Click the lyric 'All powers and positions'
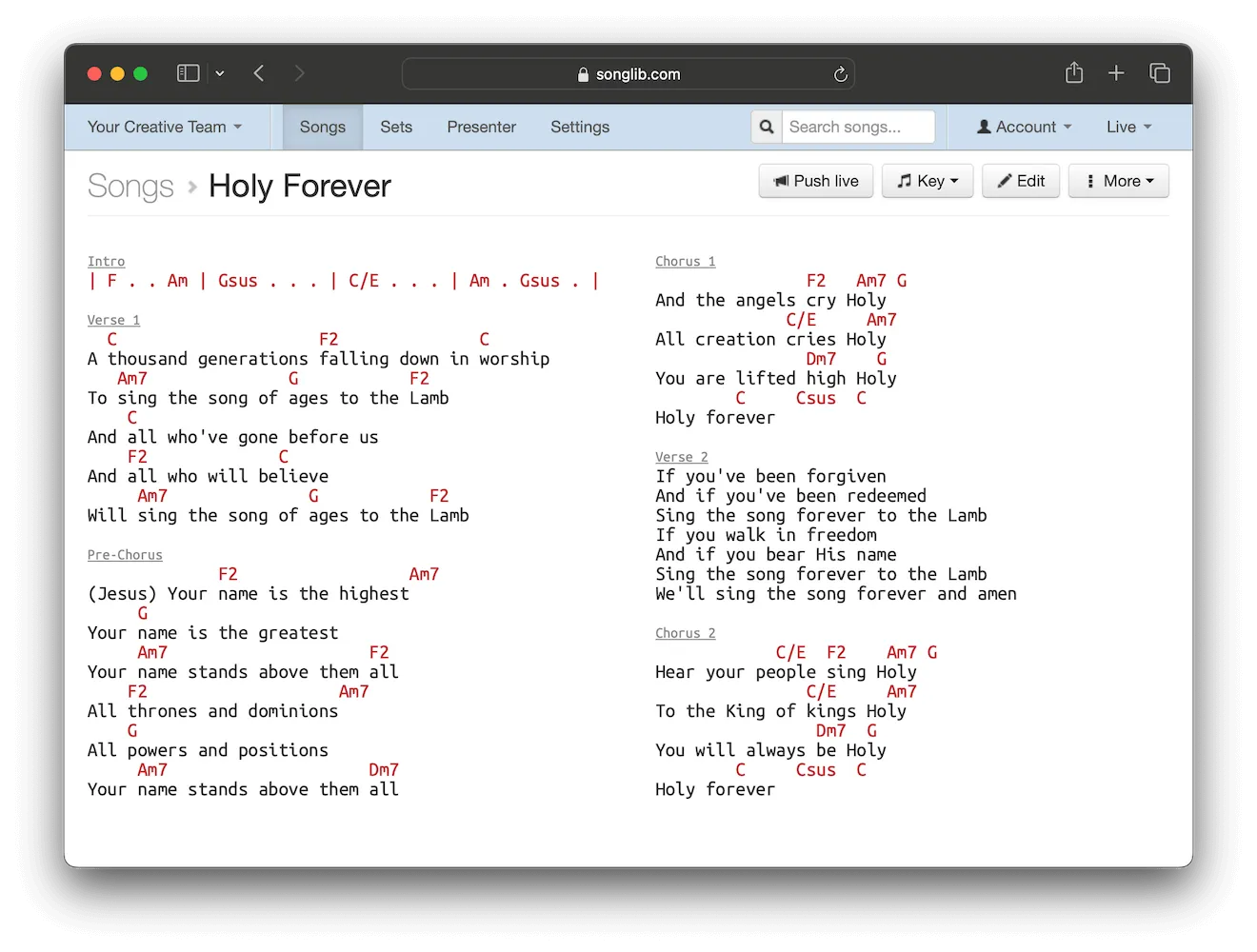The image size is (1257, 952). click(208, 750)
